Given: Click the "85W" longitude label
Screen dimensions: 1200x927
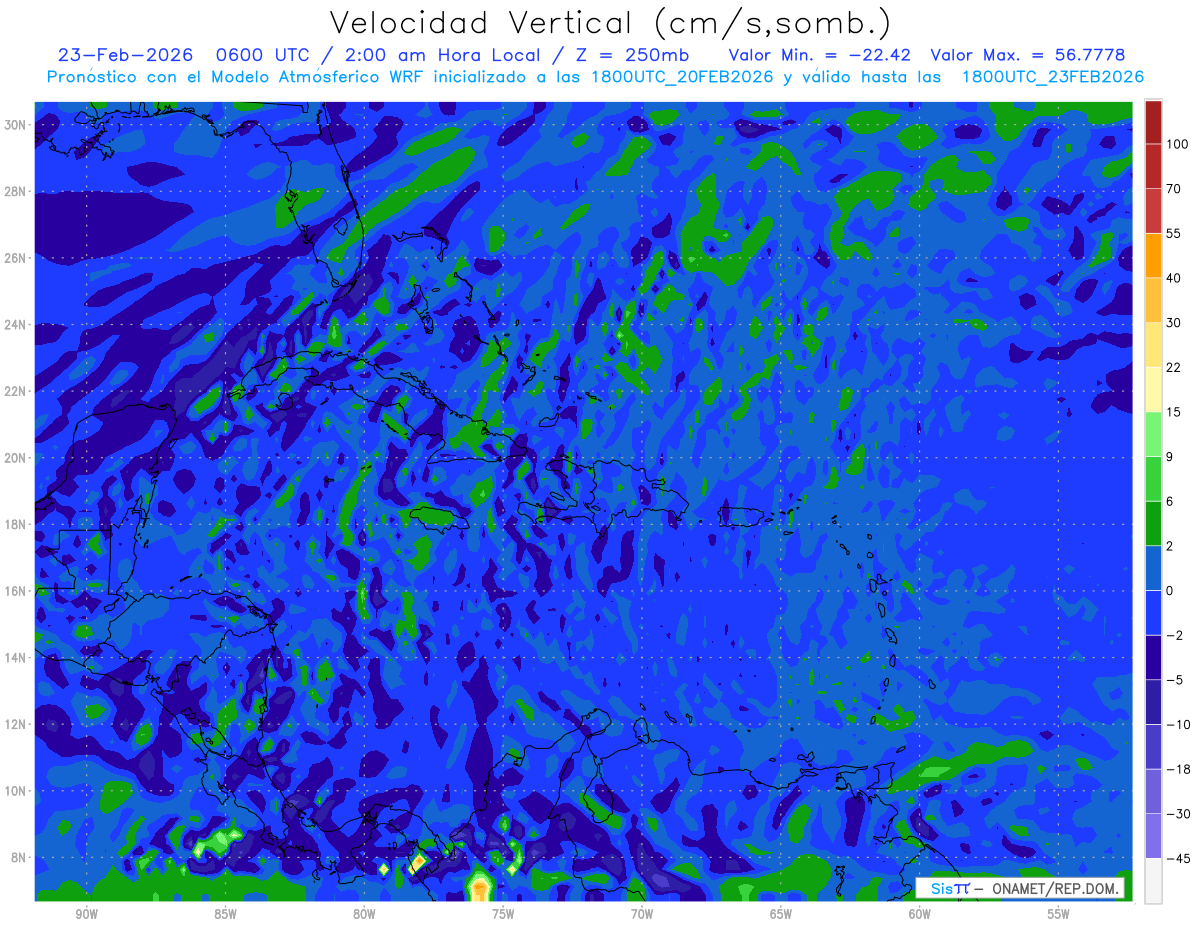Looking at the screenshot, I should (225, 914).
